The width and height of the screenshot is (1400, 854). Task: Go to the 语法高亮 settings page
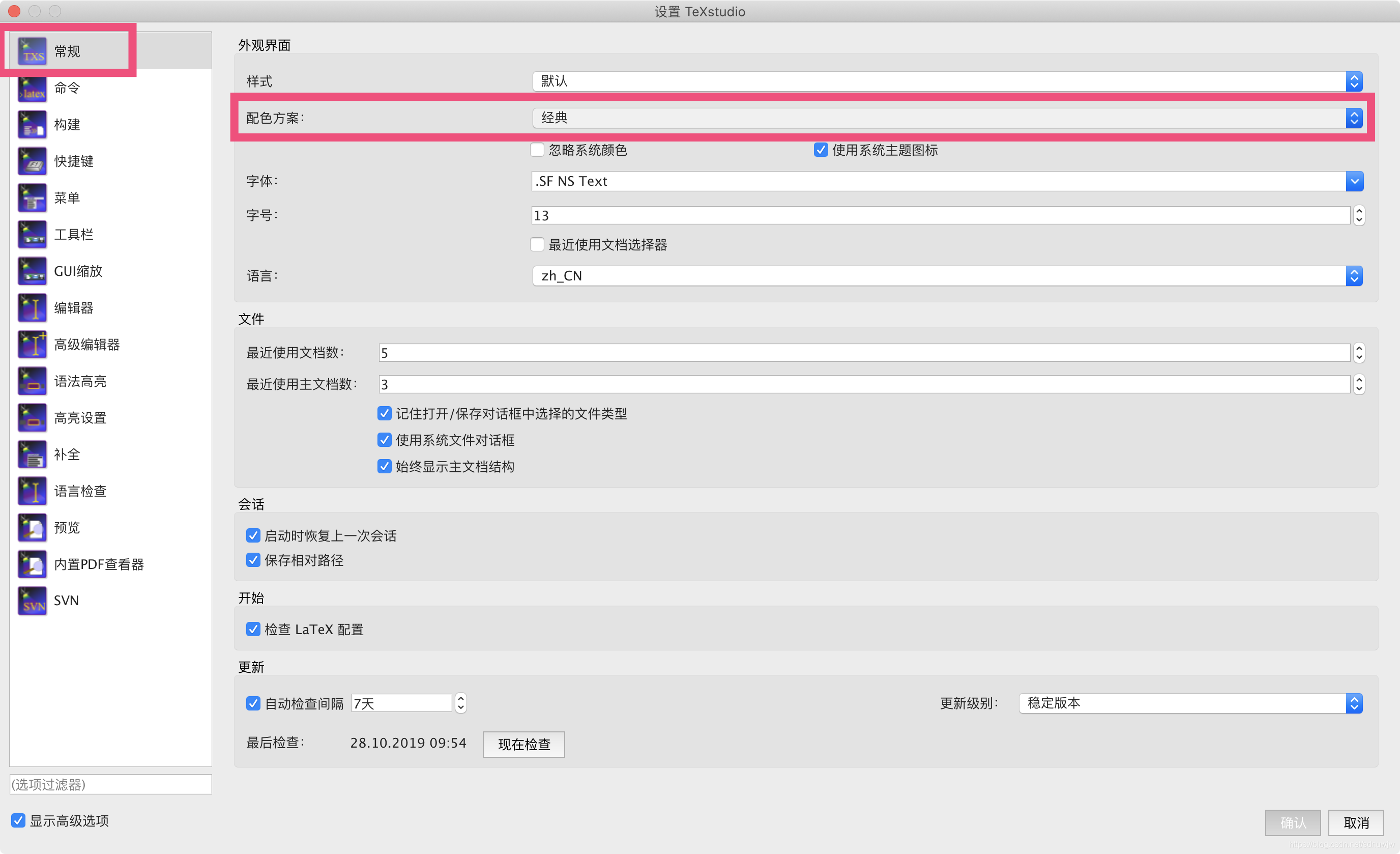80,381
